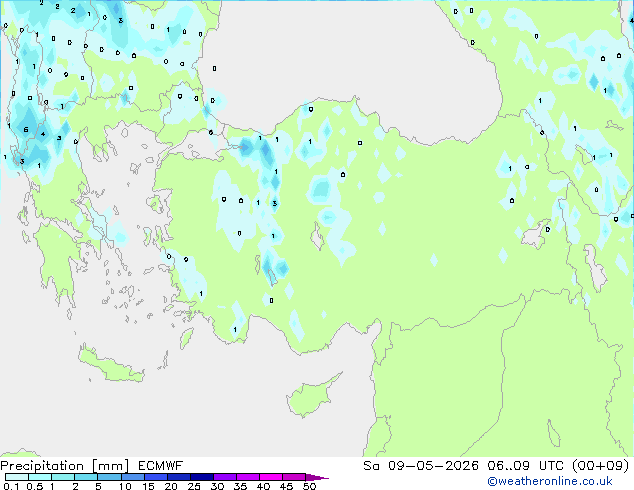The height and width of the screenshot is (490, 634).
Task: Click the 25–30 mm dark blue legend swatch
Action: click(x=202, y=477)
